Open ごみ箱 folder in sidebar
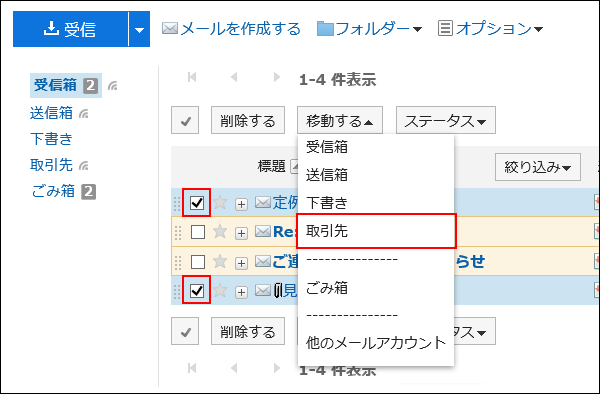600x394 pixels. tap(53, 191)
